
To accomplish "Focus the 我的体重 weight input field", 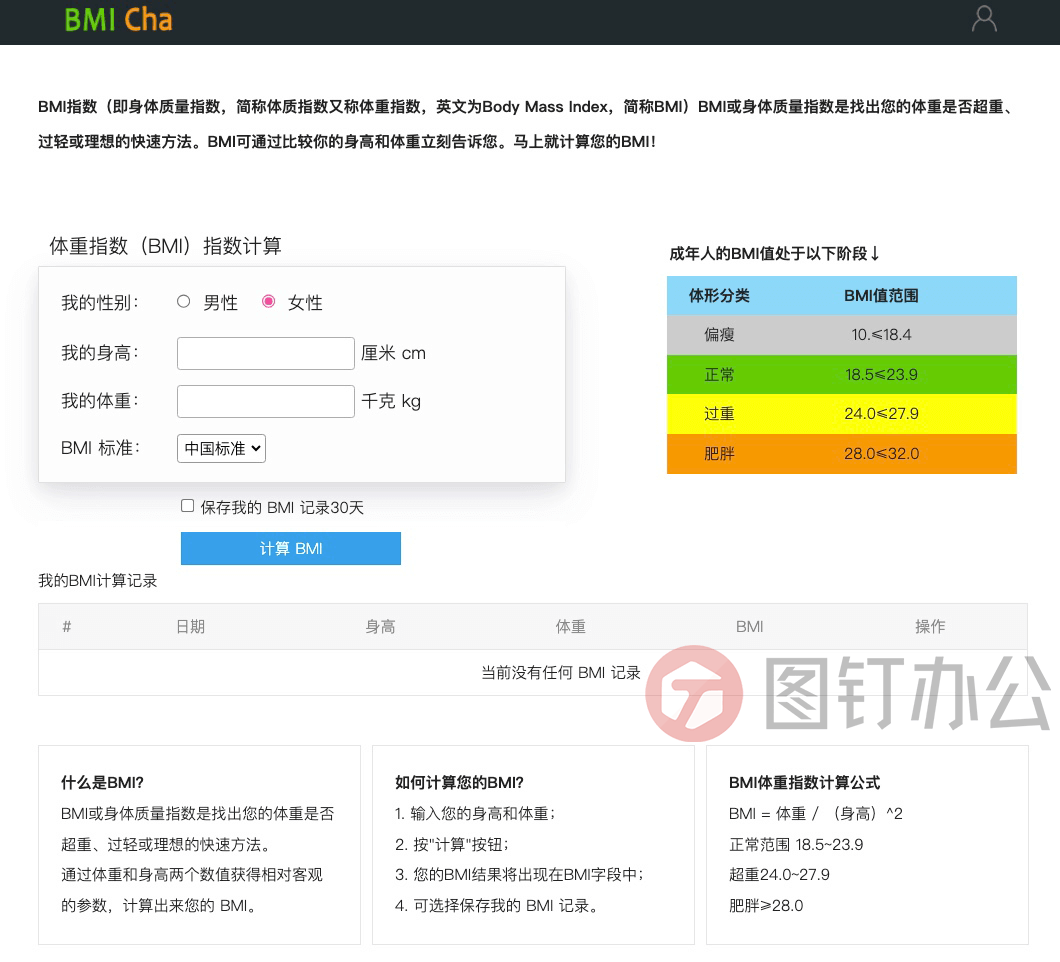I will pos(266,401).
